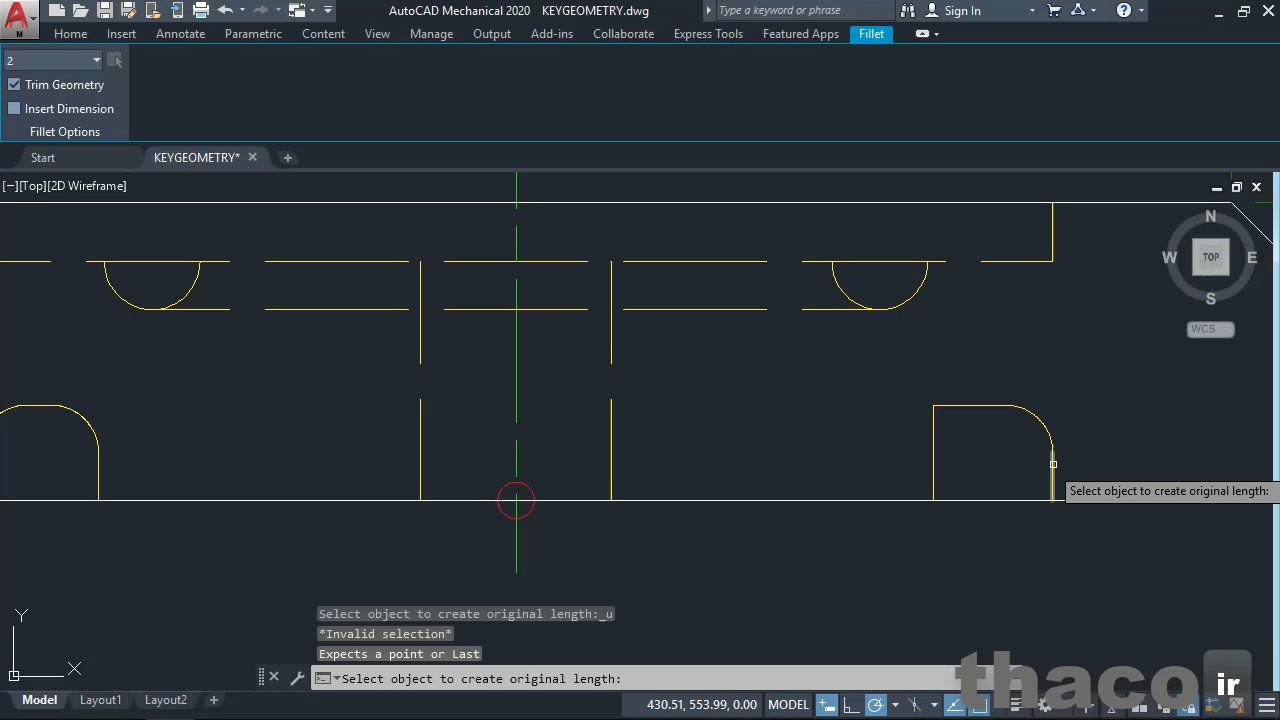Click the Autodesk A360 triangle icon
Viewport: 1280px width, 720px height.
[1078, 11]
